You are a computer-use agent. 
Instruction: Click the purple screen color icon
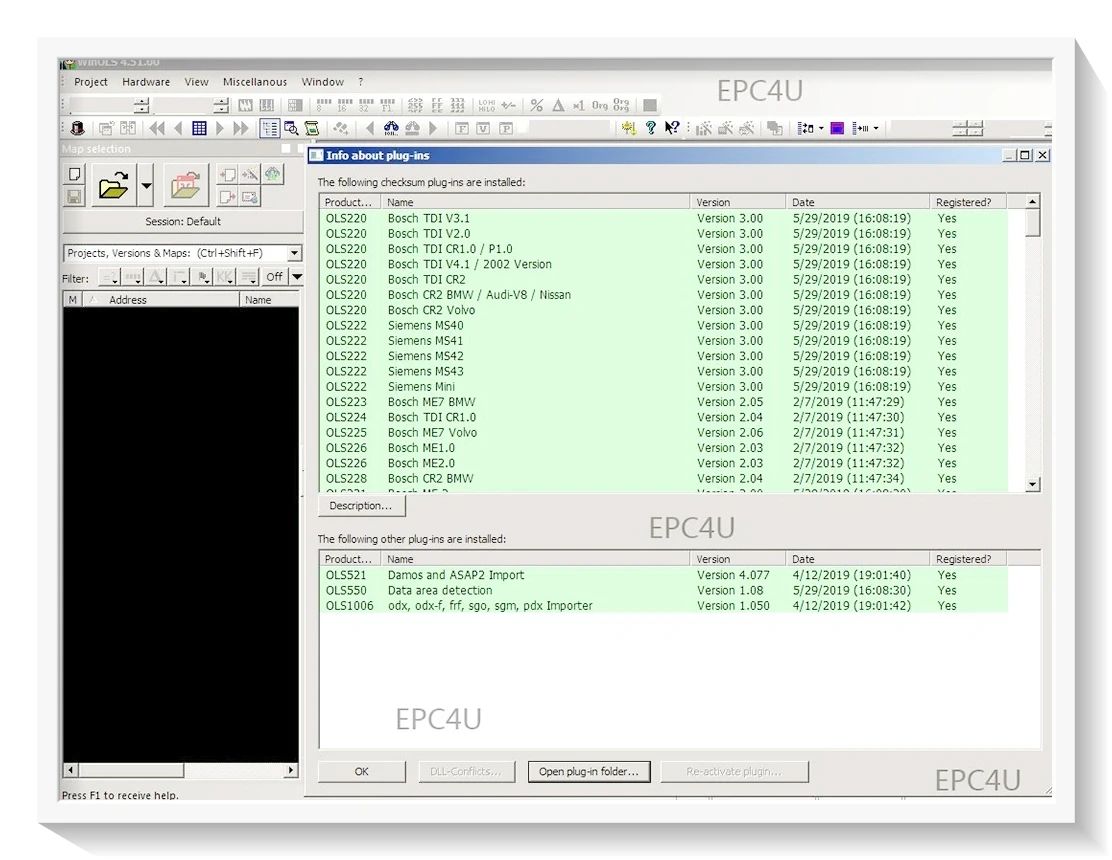coord(838,128)
